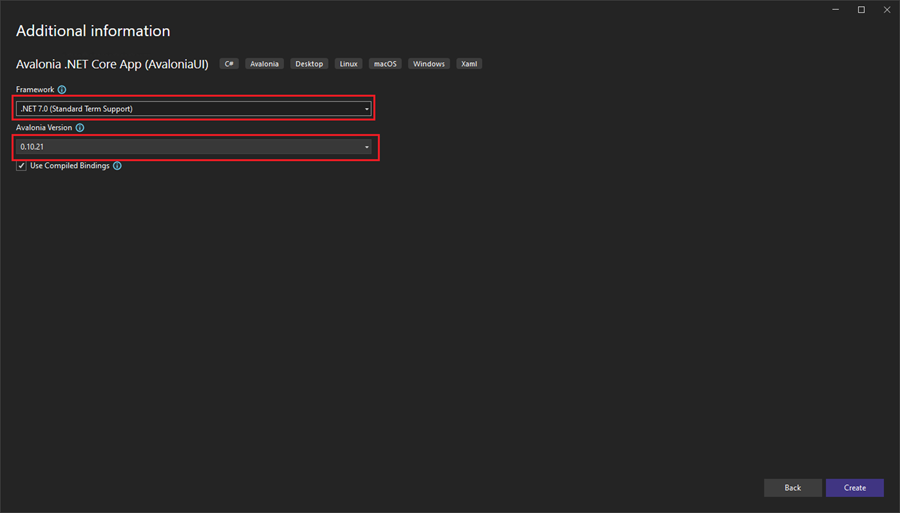Click the Avalonia Version info icon
The height and width of the screenshot is (513, 900).
coord(80,127)
